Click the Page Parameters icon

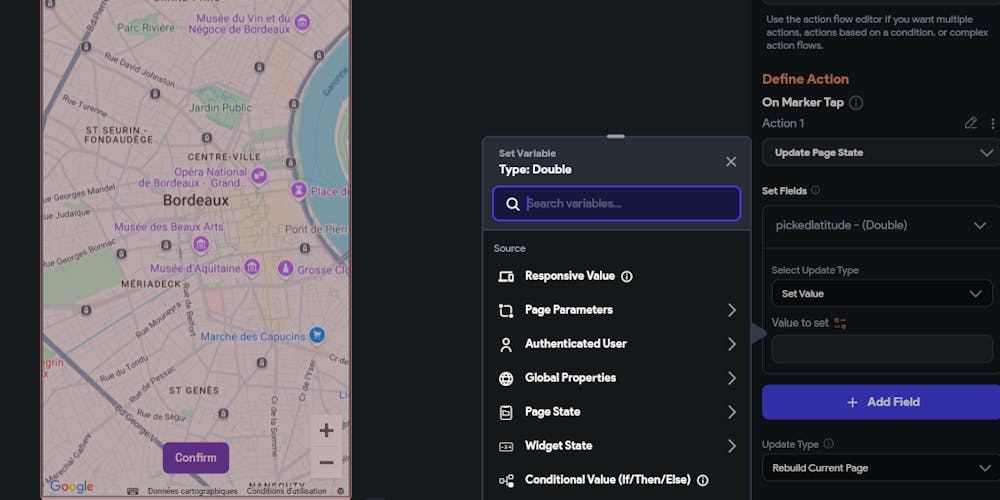506,311
